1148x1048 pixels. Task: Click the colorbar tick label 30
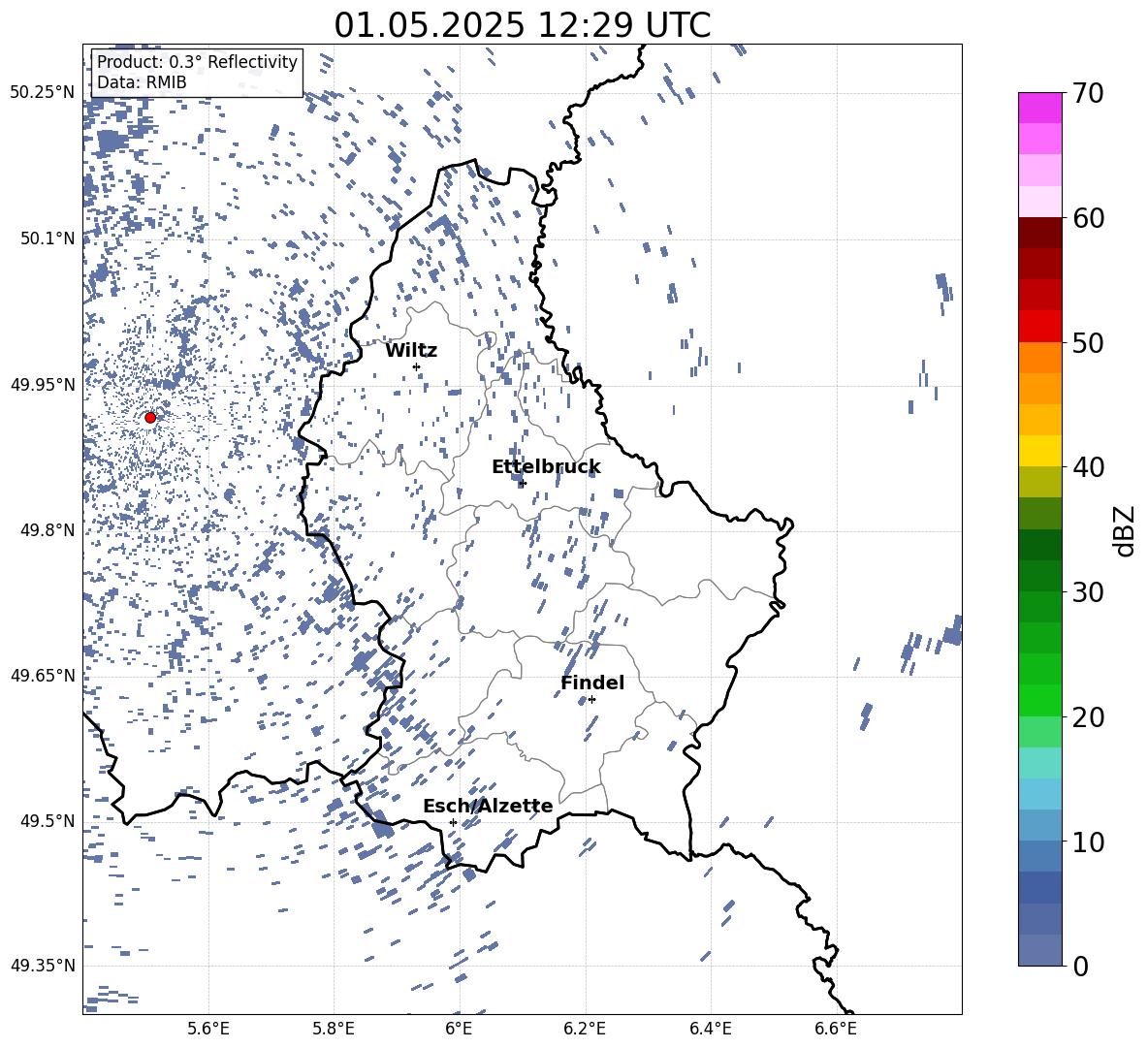[1088, 592]
